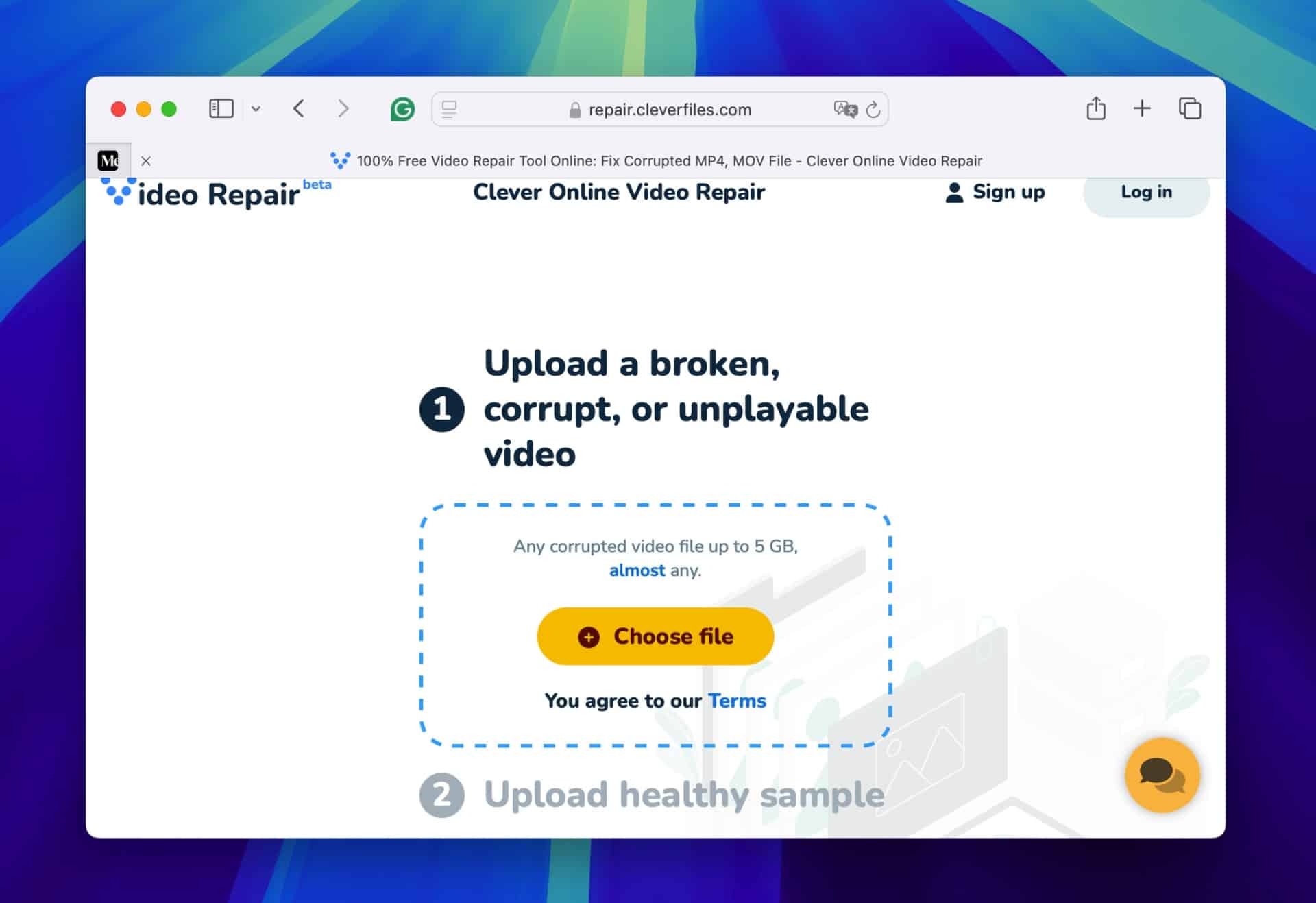The width and height of the screenshot is (1316, 903).
Task: Click the browser back navigation arrow
Action: tap(299, 108)
